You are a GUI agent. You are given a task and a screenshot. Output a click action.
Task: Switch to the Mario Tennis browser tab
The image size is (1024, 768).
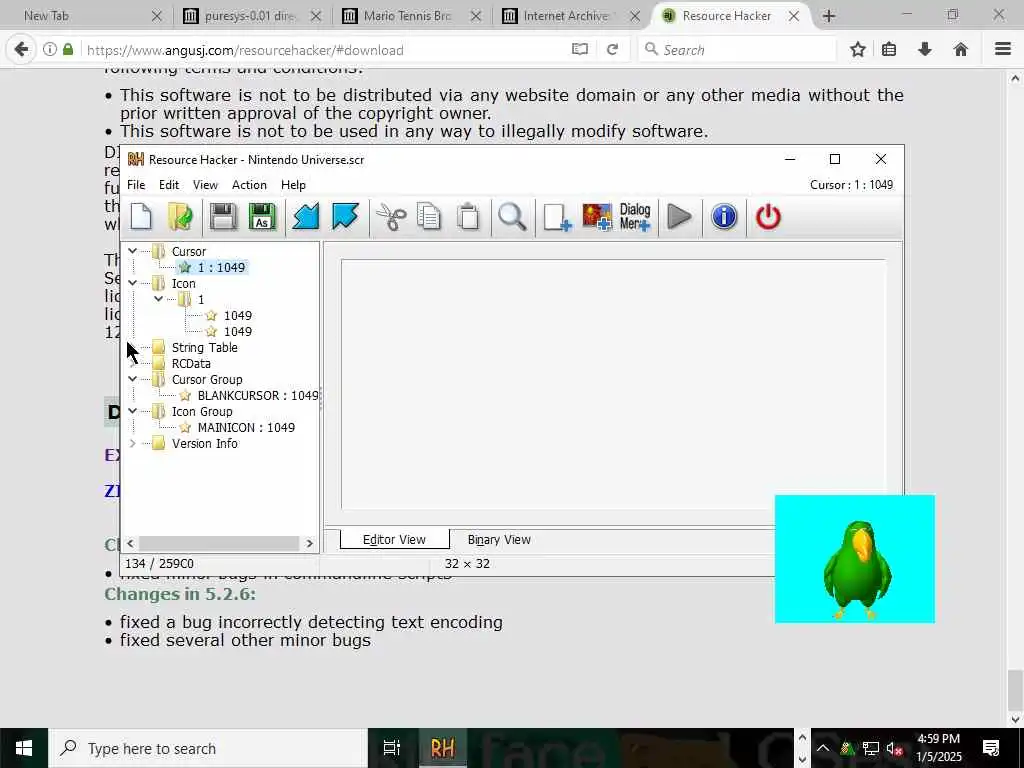click(x=412, y=16)
